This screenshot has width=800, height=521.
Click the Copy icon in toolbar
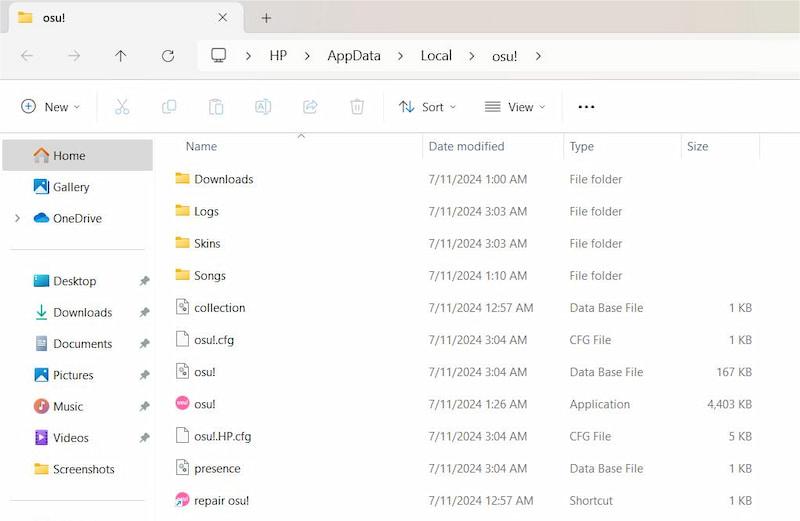169,107
